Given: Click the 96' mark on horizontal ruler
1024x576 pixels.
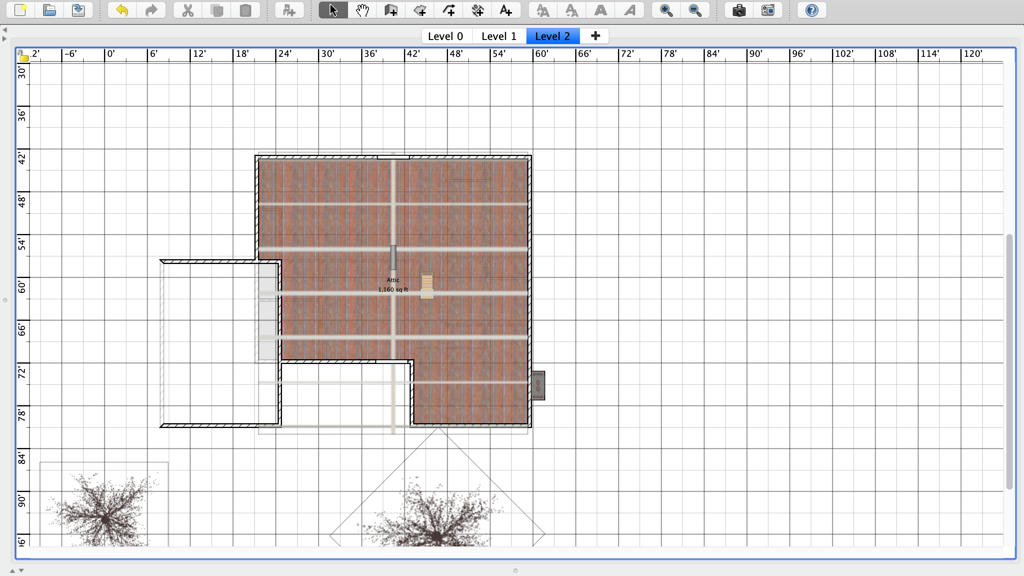Looking at the screenshot, I should point(798,54).
